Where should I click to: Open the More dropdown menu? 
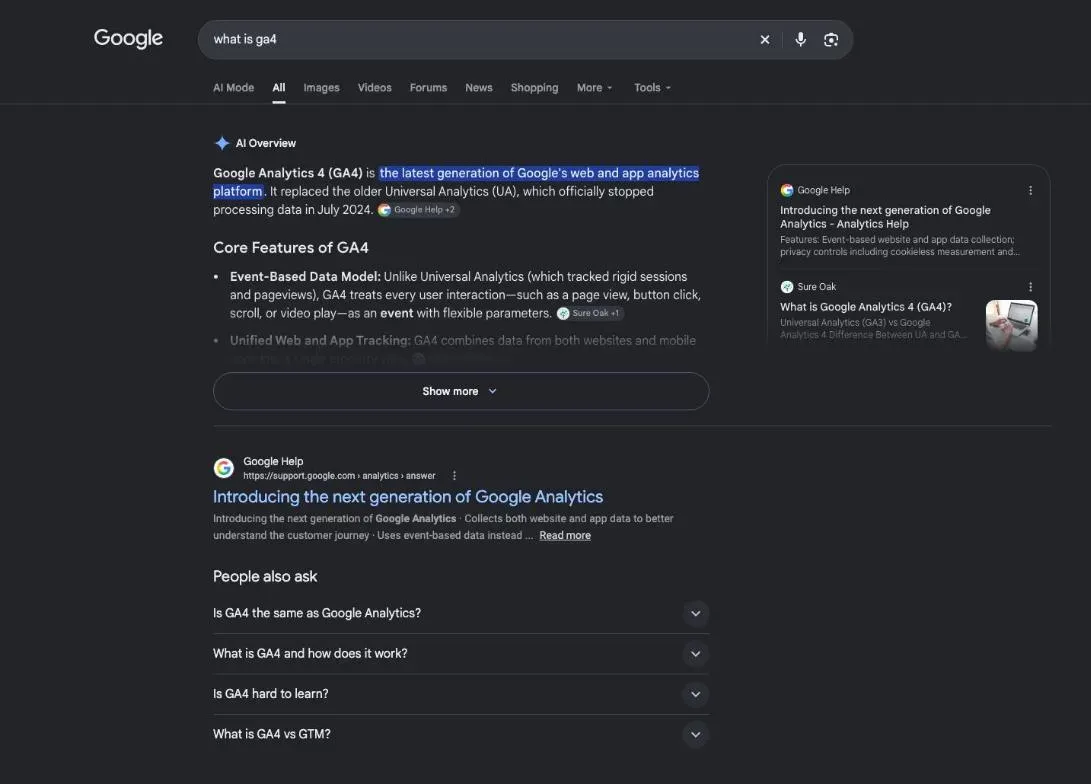tap(594, 88)
